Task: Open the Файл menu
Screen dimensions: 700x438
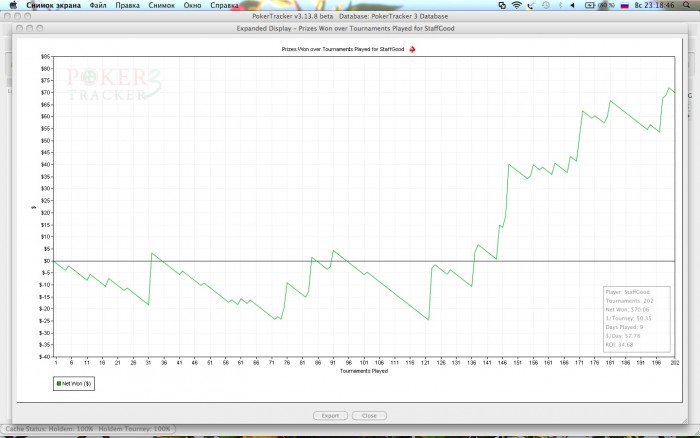Action: click(x=98, y=5)
